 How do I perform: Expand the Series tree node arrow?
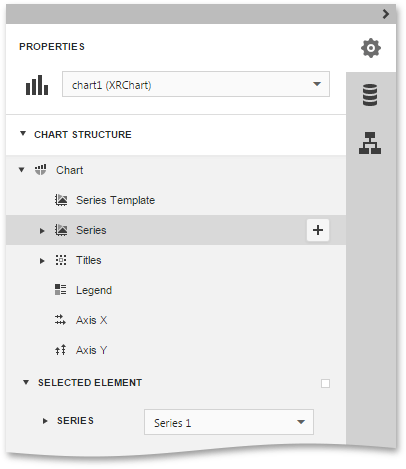(42, 231)
